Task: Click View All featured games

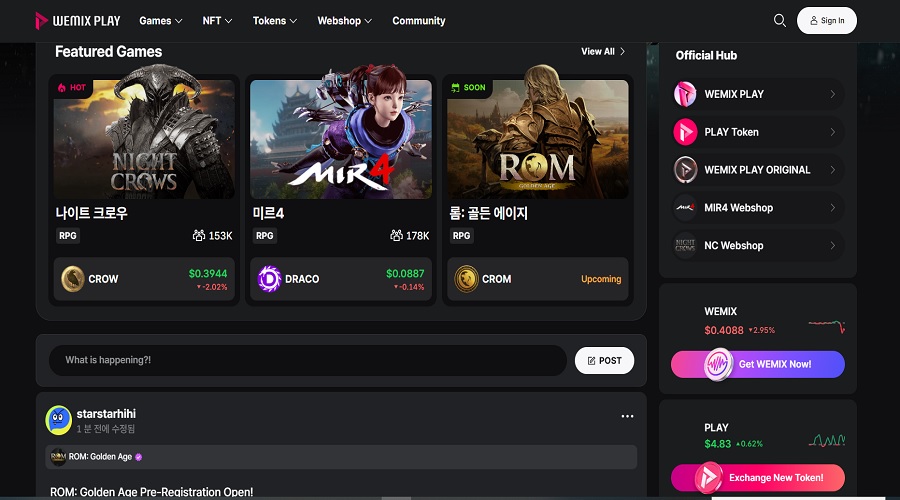Action: 603,52
